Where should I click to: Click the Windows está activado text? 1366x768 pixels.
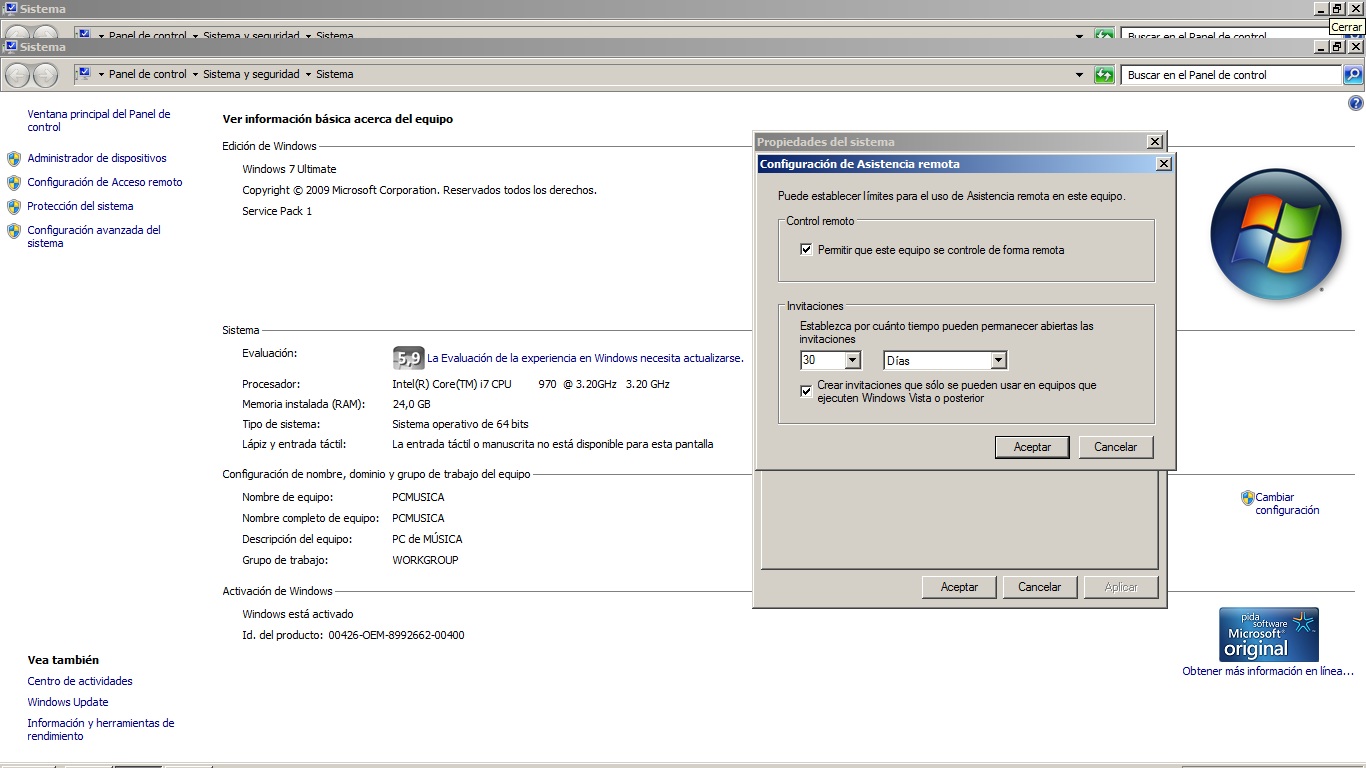[298, 614]
